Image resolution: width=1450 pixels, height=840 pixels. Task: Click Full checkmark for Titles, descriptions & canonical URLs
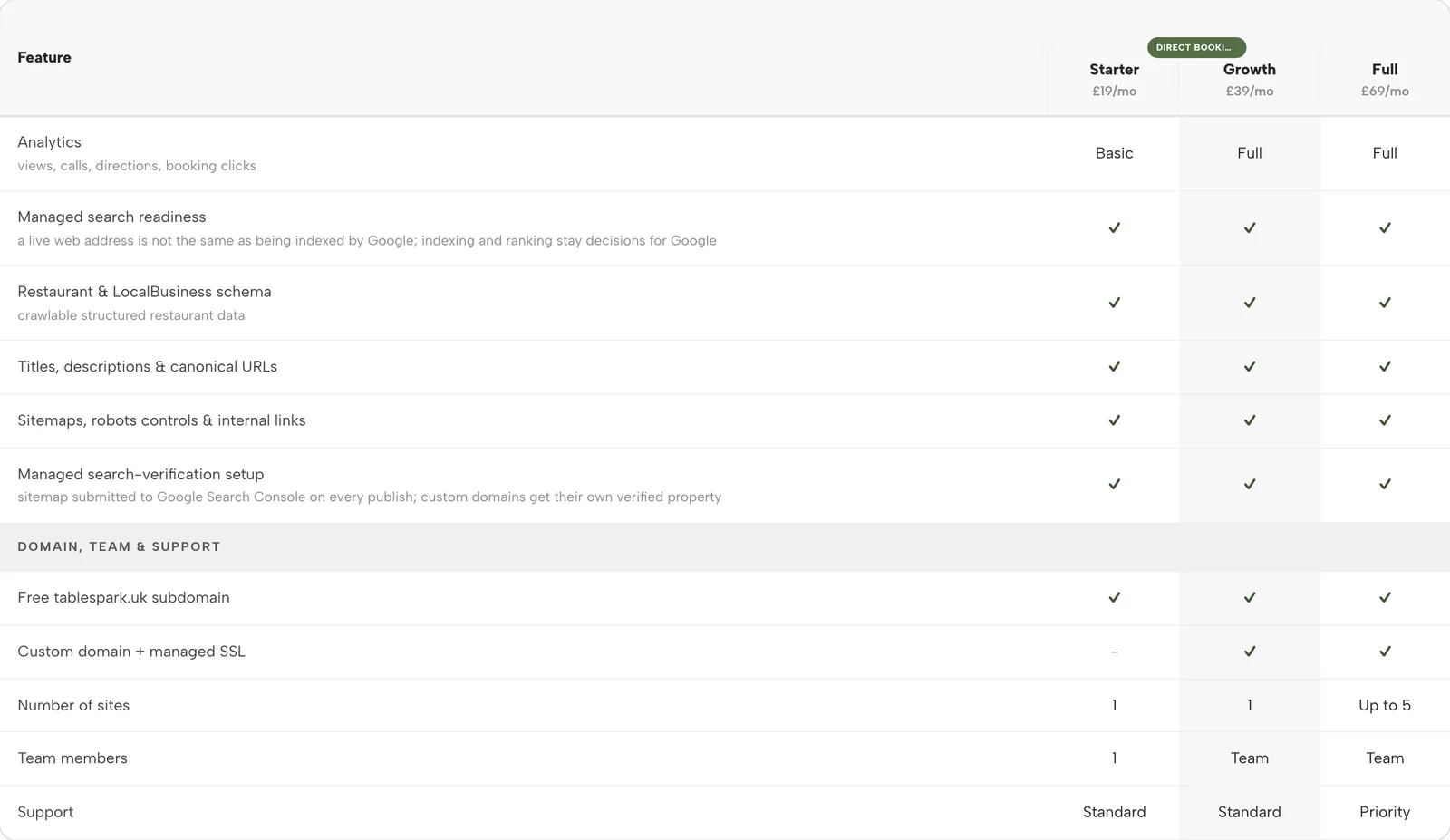(1385, 367)
